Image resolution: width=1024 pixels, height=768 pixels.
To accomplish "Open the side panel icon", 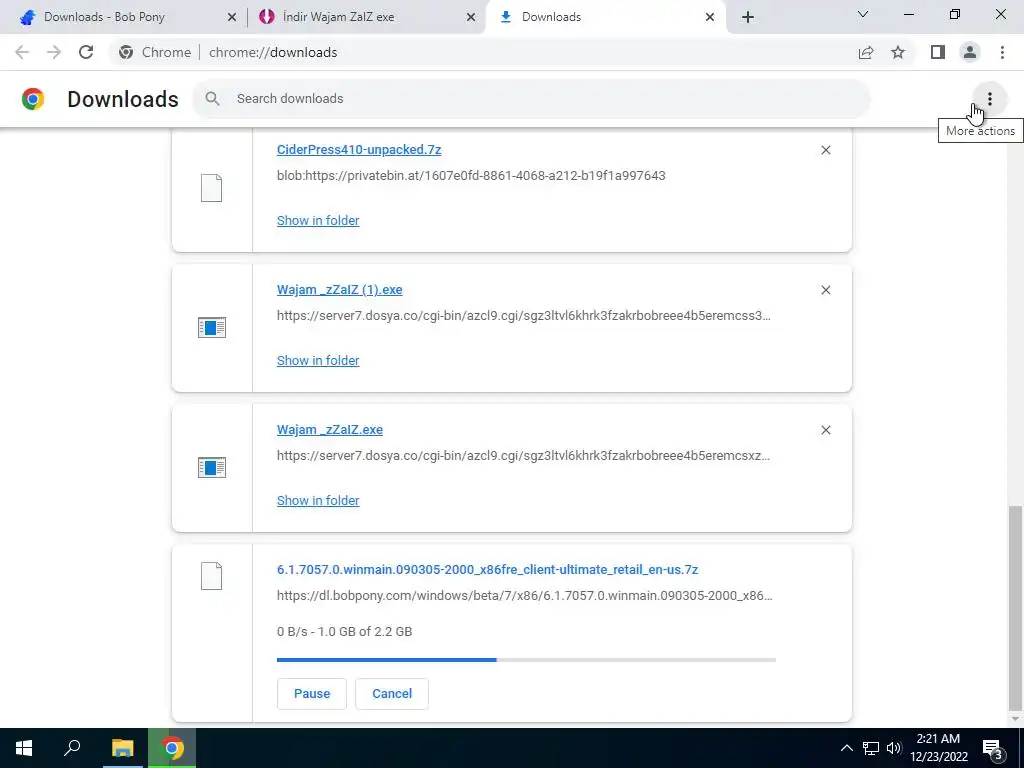I will (938, 52).
